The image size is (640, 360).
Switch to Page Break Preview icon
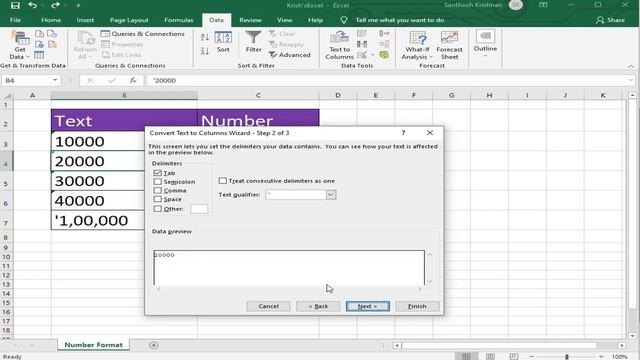point(514,356)
